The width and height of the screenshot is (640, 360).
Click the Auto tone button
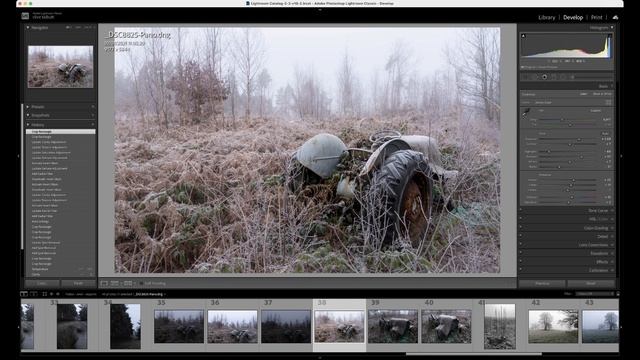(x=605, y=133)
